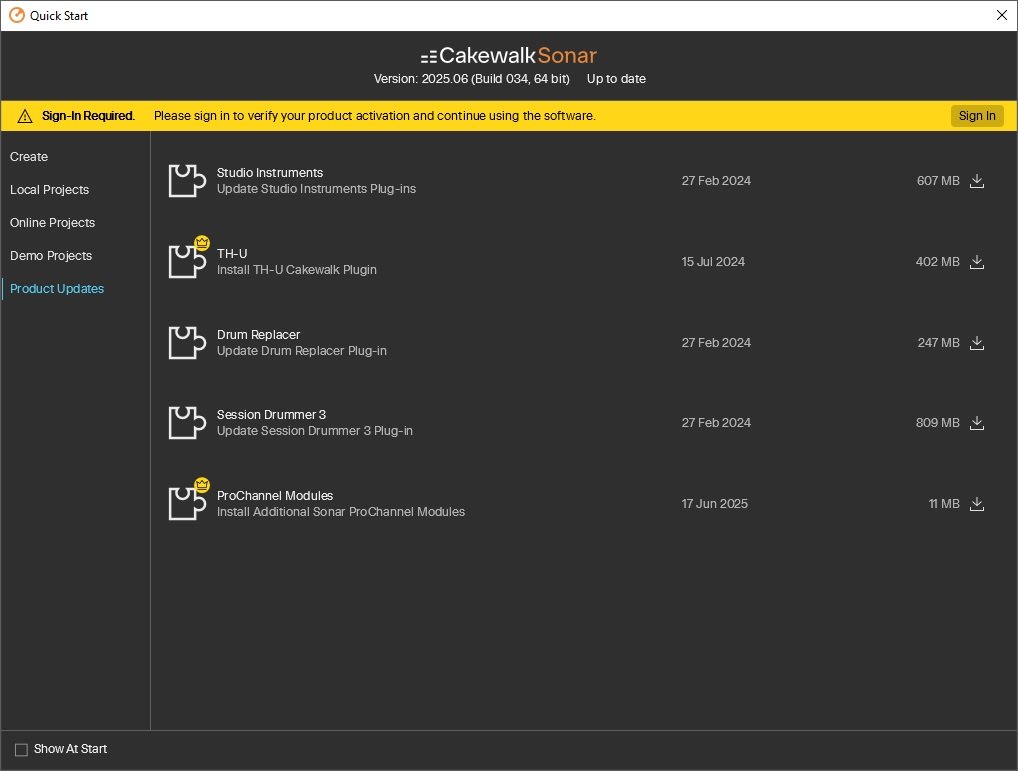
Task: Click the Studio Instruments puzzle icon
Action: tap(187, 181)
